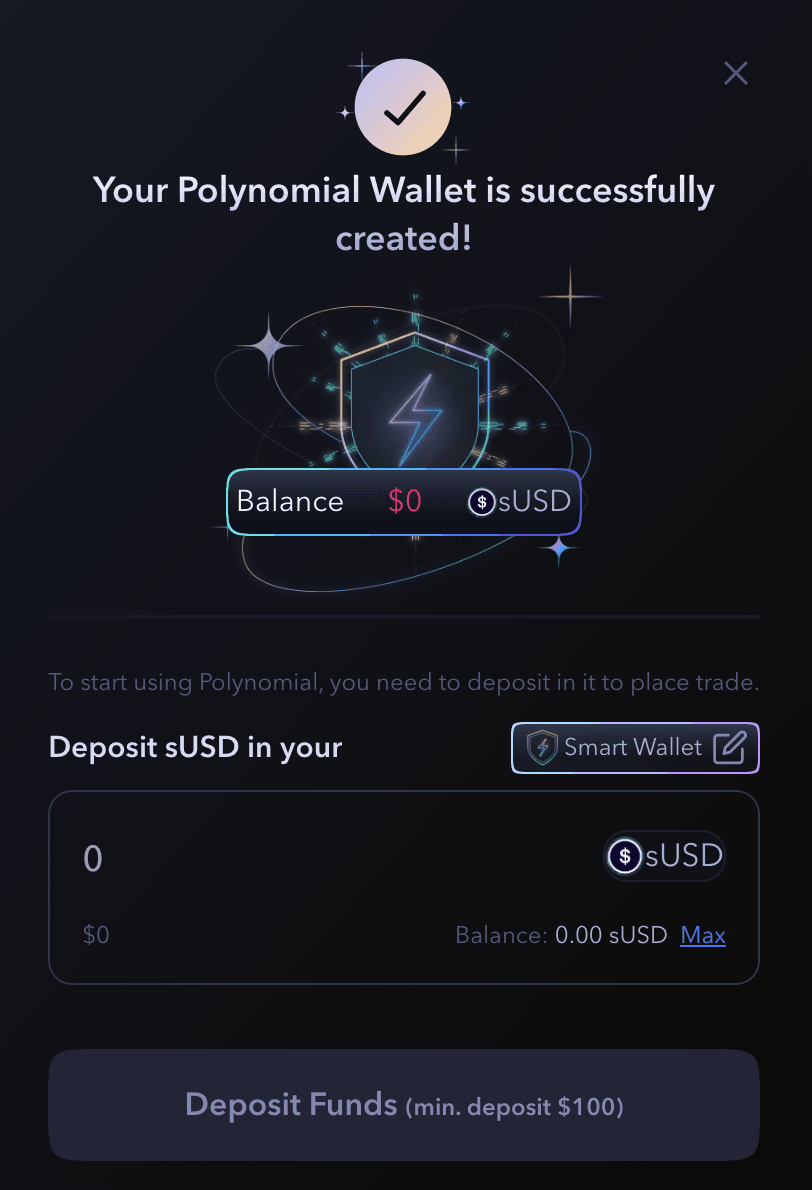
Task: Click Deposit Funds button
Action: 404,1105
